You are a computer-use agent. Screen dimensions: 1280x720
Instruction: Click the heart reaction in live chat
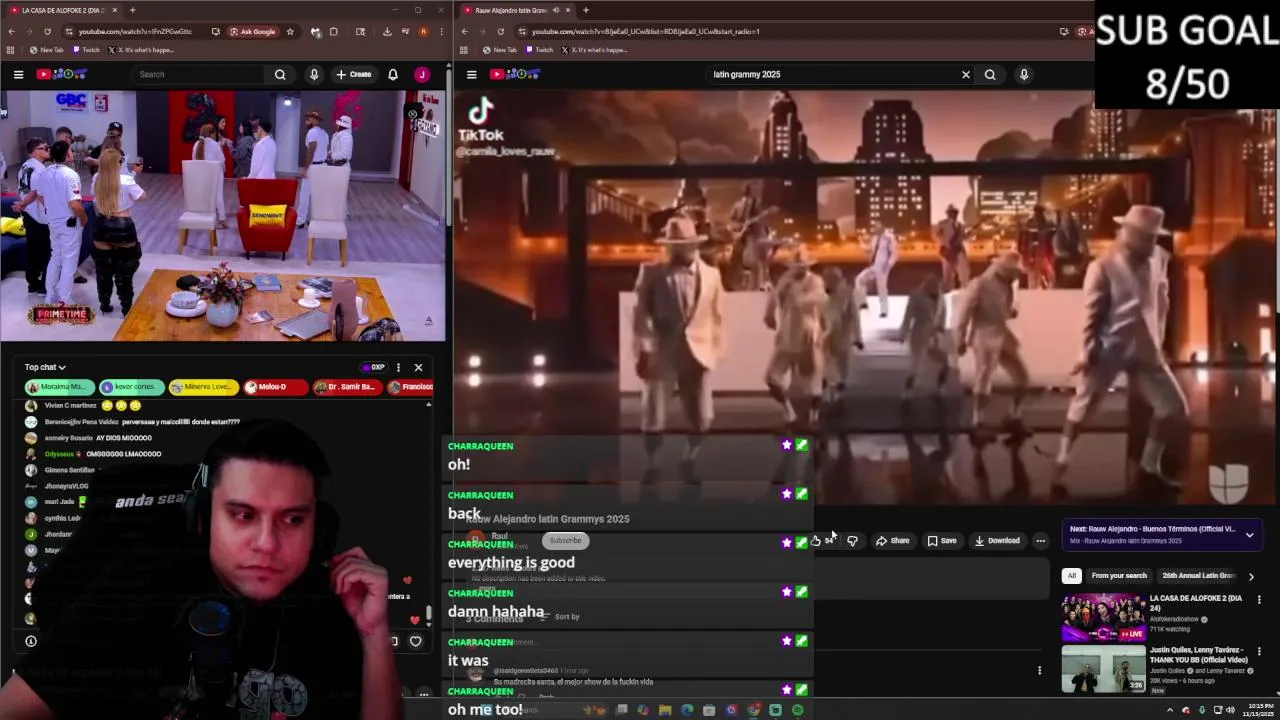[x=416, y=641]
